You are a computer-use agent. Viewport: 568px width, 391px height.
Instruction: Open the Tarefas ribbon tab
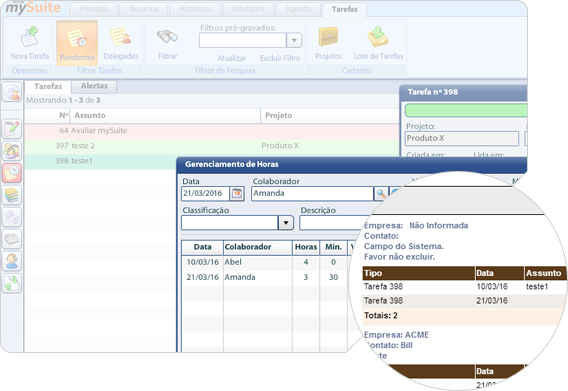[x=344, y=9]
